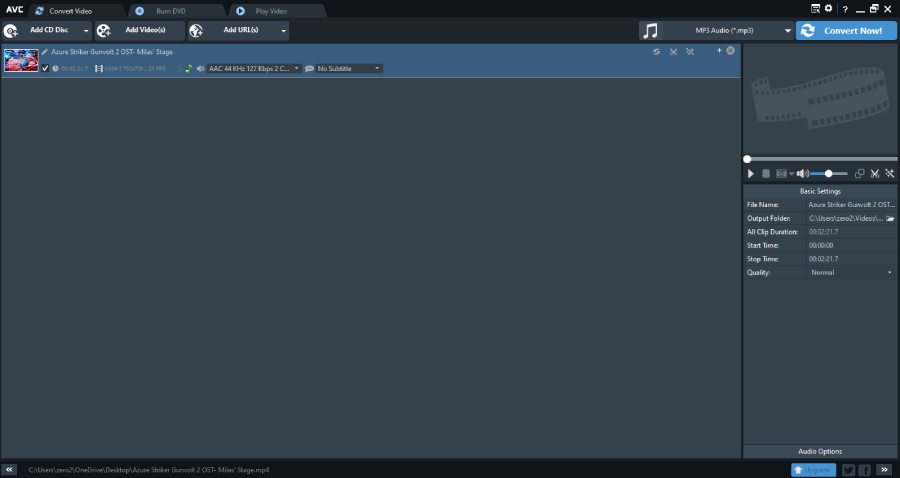Open the output folder browse icon
This screenshot has height=478, width=900.
[890, 219]
